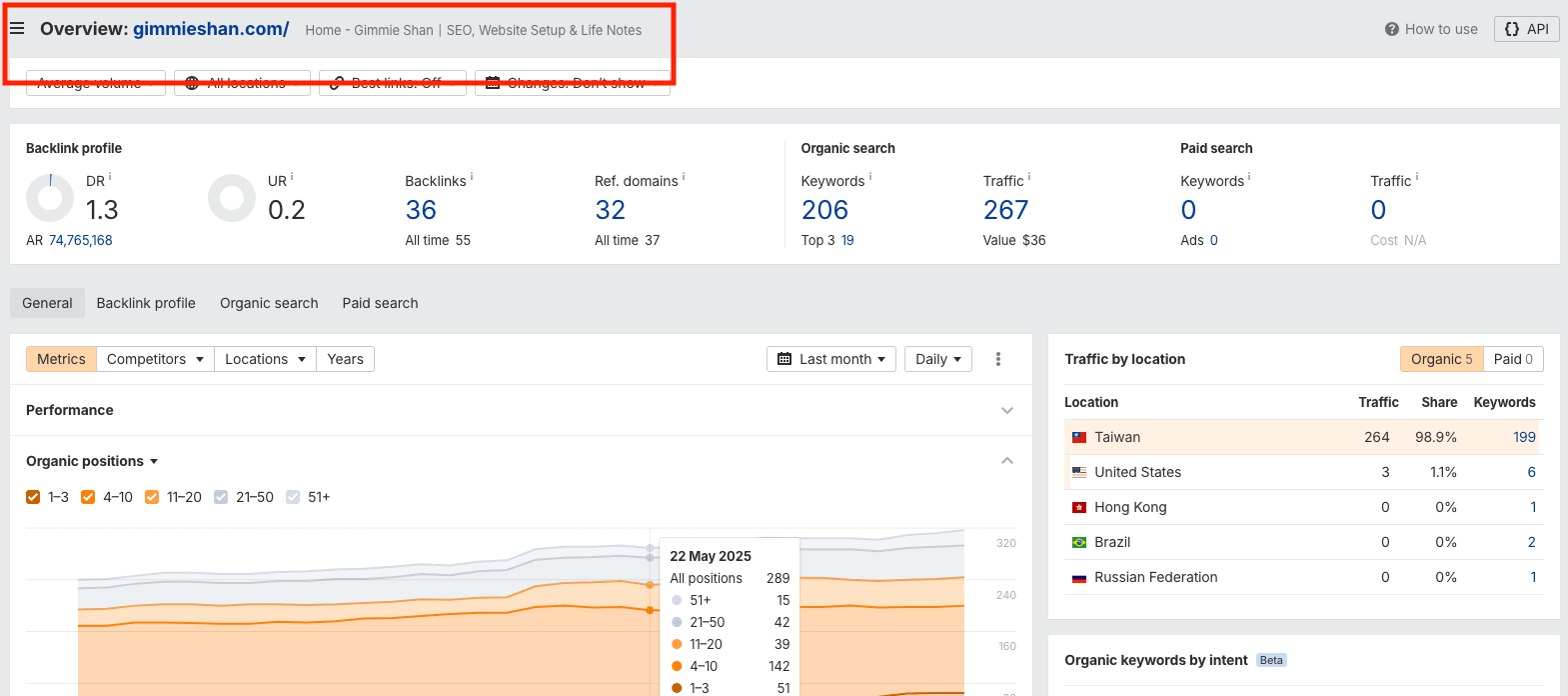Open the 32 referring domains link
This screenshot has width=1568, height=696.
pos(610,210)
